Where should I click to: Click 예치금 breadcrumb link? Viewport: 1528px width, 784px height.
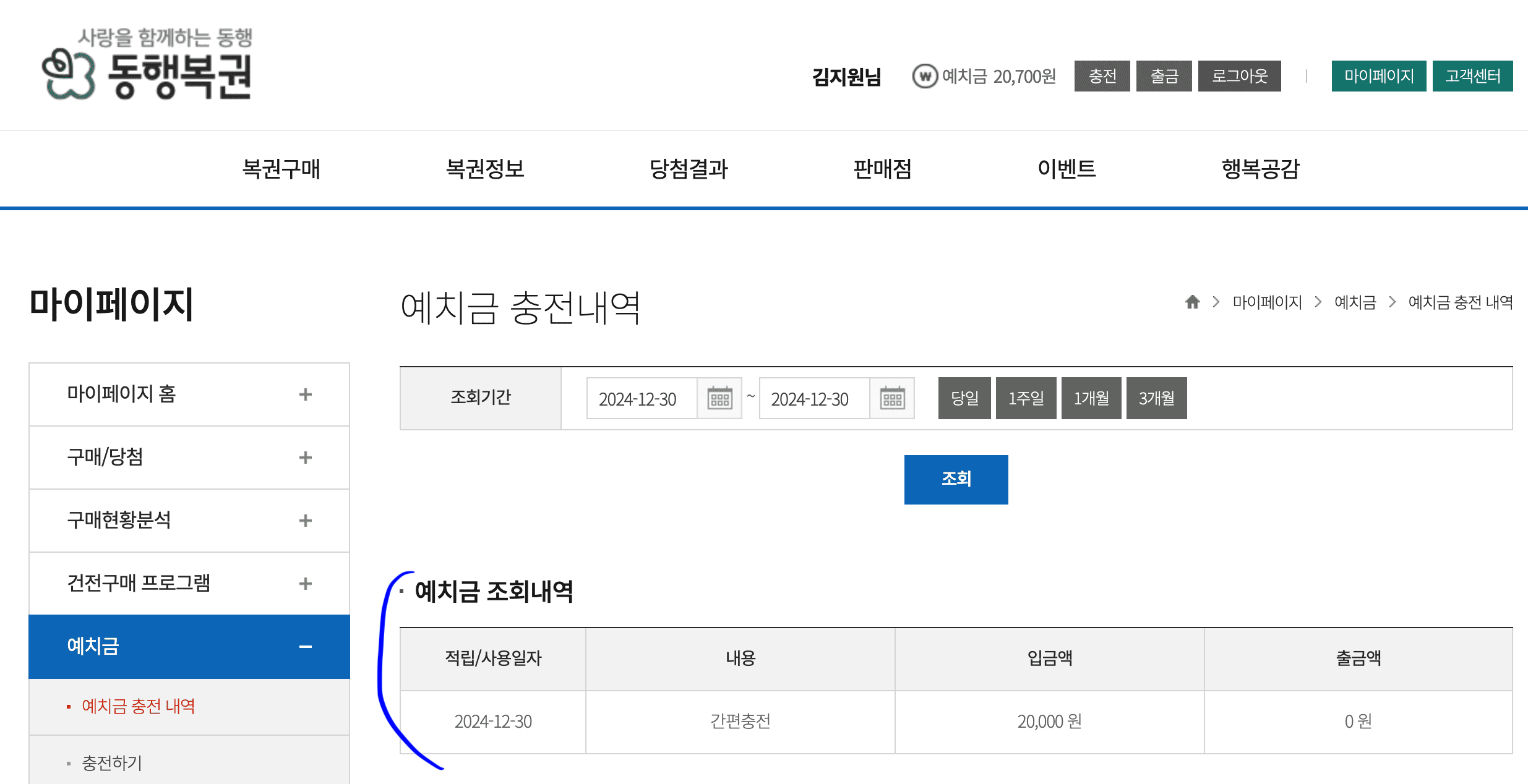tap(1355, 302)
